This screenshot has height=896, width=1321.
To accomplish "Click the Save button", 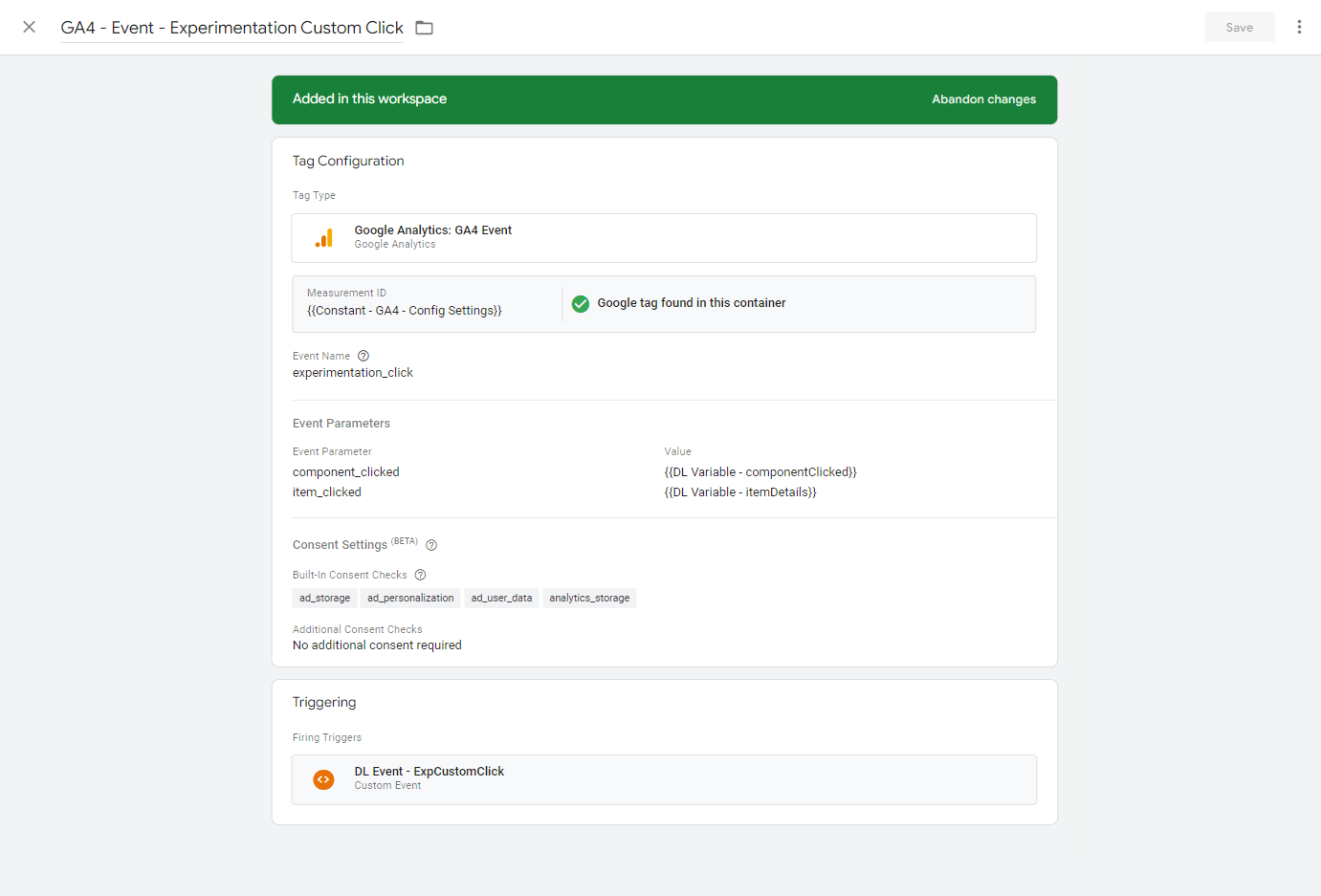I will click(1239, 27).
